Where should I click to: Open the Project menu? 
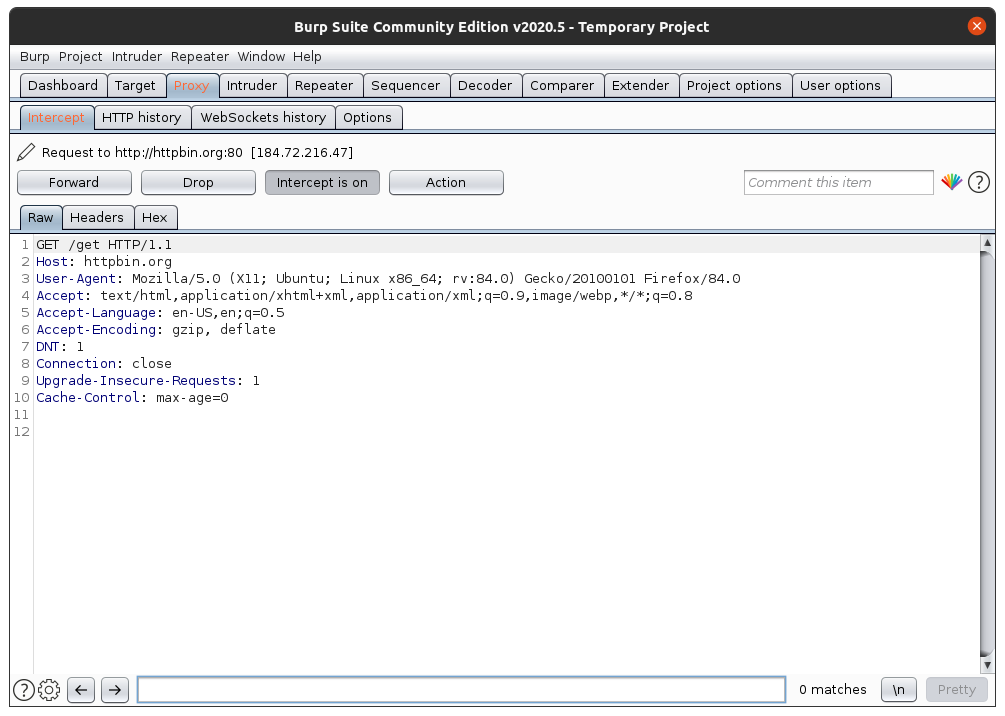pos(81,57)
